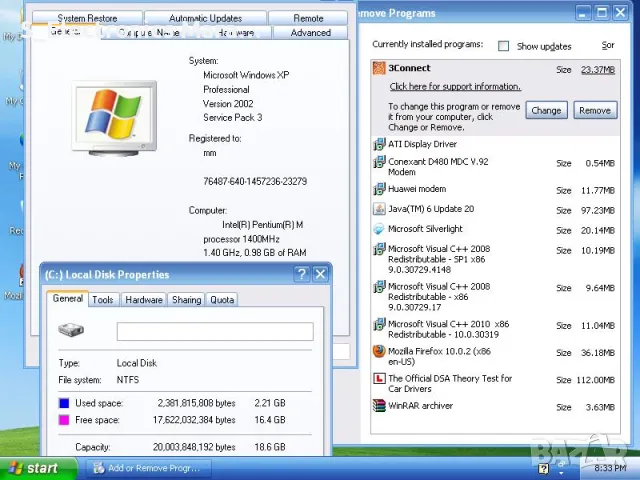This screenshot has width=640, height=480.
Task: Click the disk volume label text field
Action: click(214, 332)
